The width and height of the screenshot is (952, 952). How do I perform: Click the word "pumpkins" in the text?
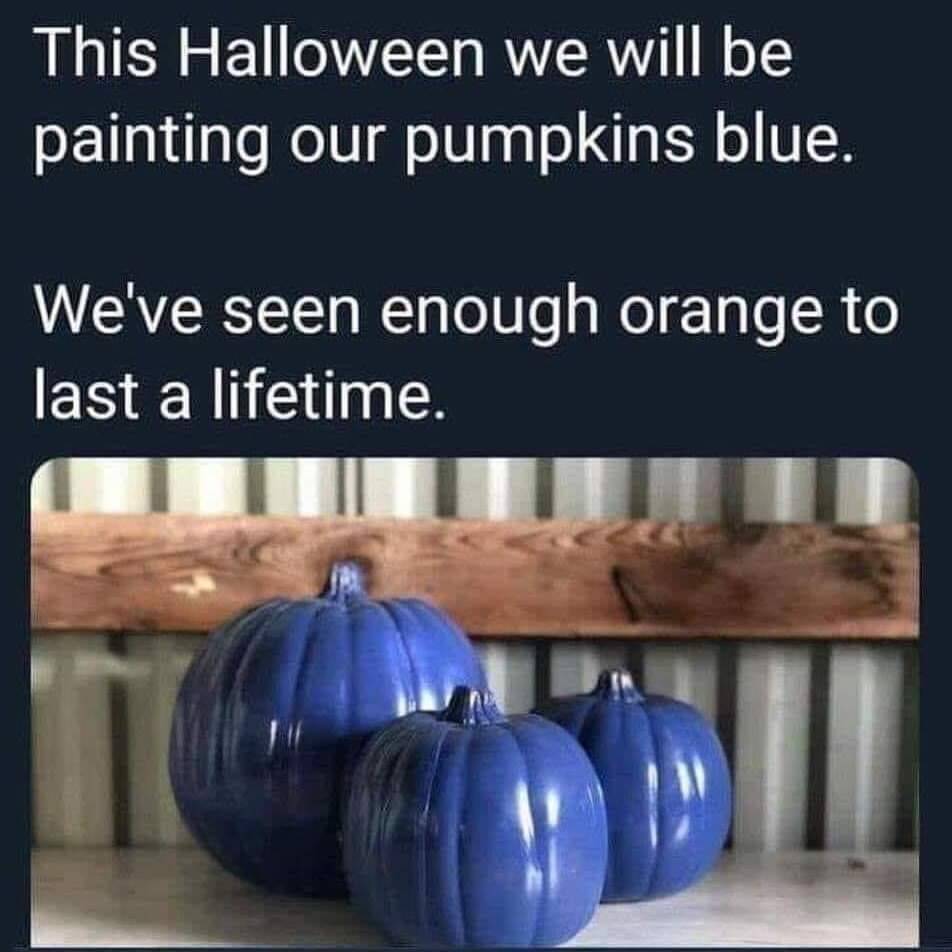(549, 146)
